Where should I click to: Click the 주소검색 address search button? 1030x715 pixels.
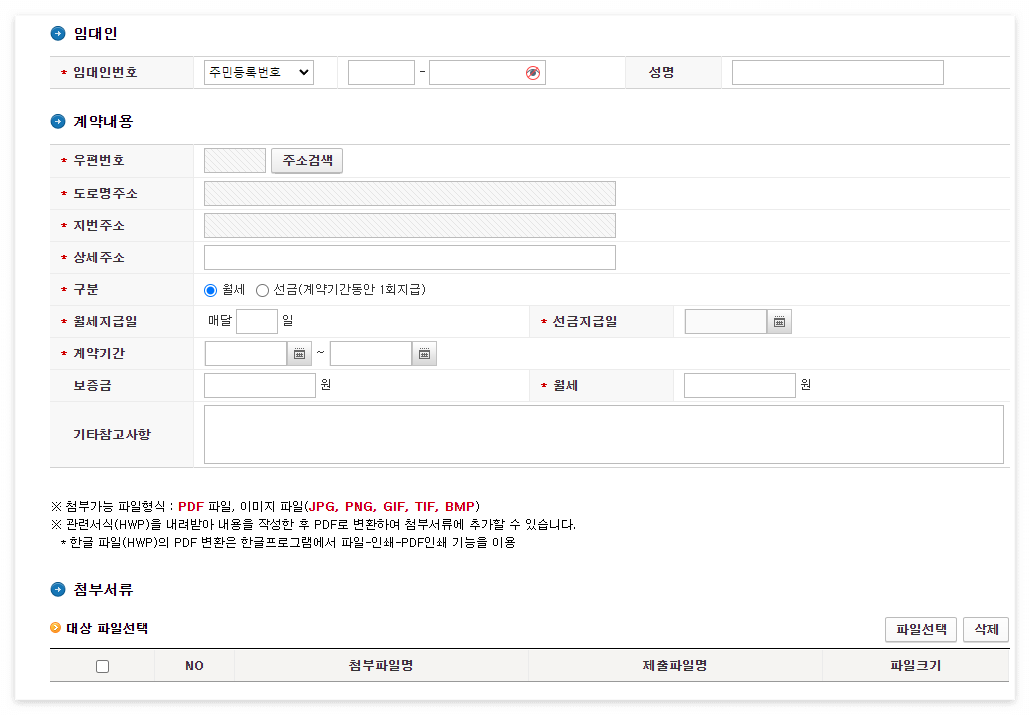(x=307, y=160)
